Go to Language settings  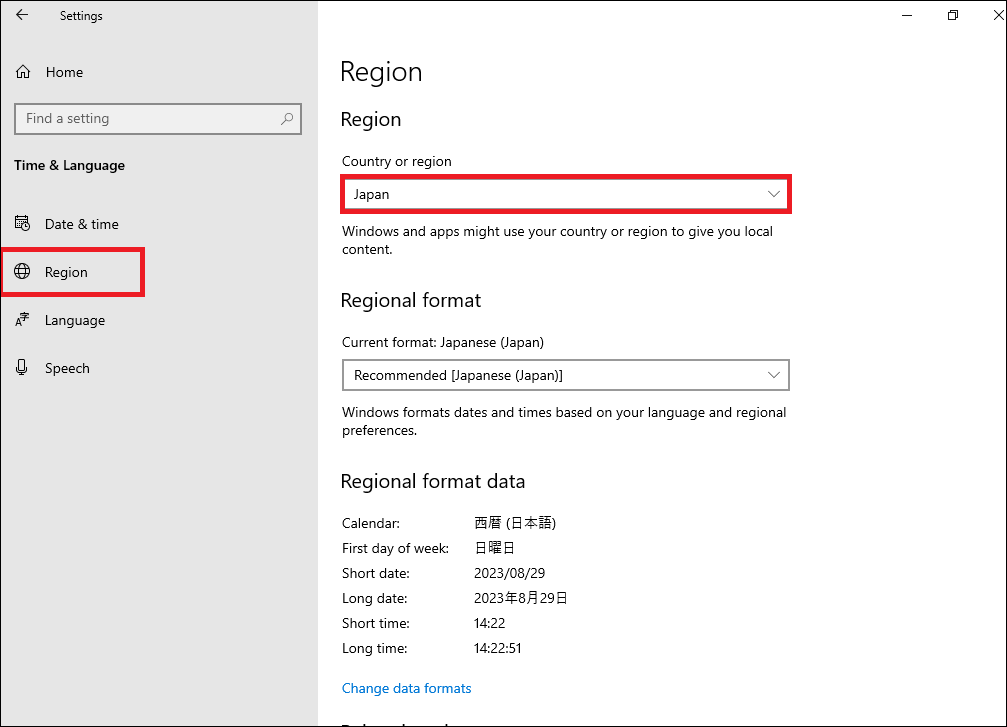click(74, 320)
